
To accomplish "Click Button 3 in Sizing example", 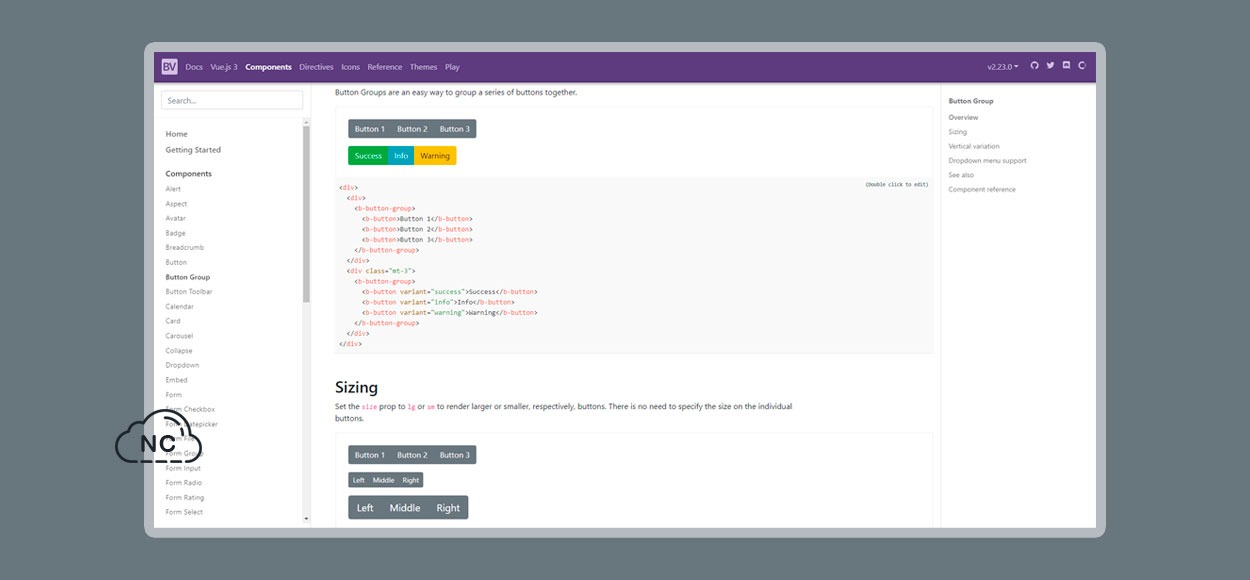I will 455,455.
